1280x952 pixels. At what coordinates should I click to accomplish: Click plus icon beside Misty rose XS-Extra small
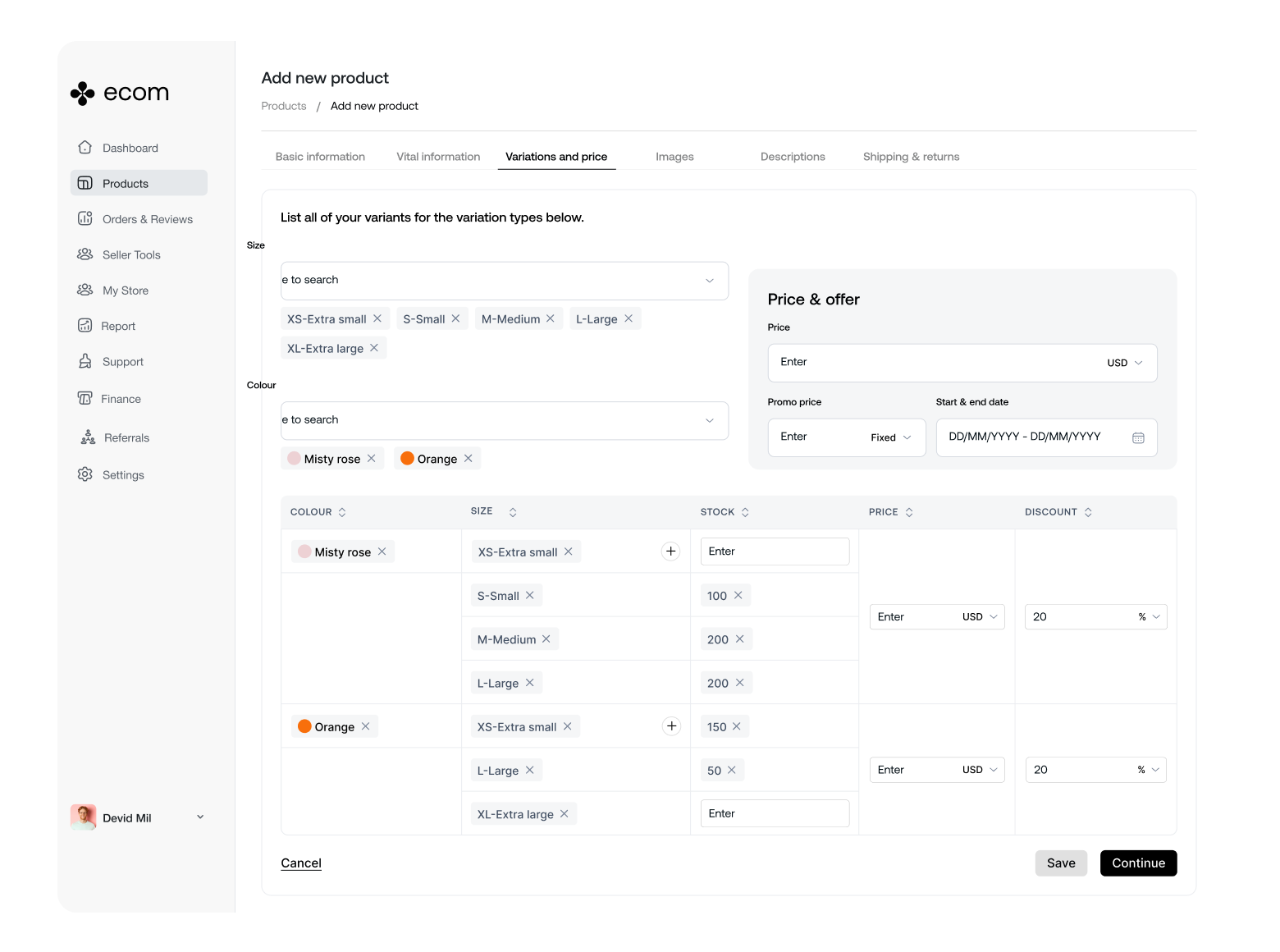670,552
